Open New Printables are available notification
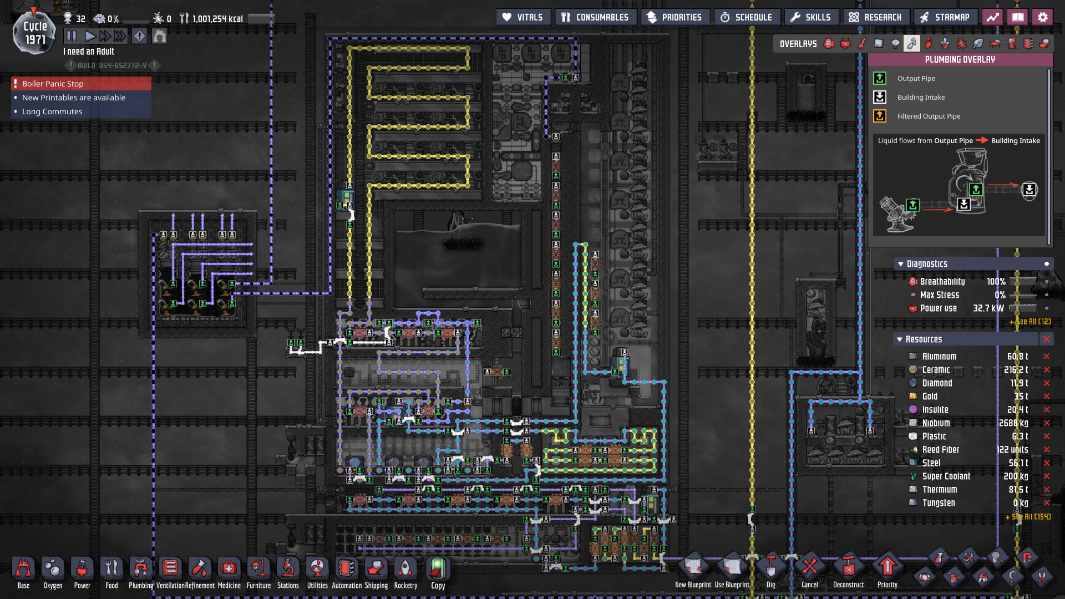The height and width of the screenshot is (599, 1065). [81, 98]
